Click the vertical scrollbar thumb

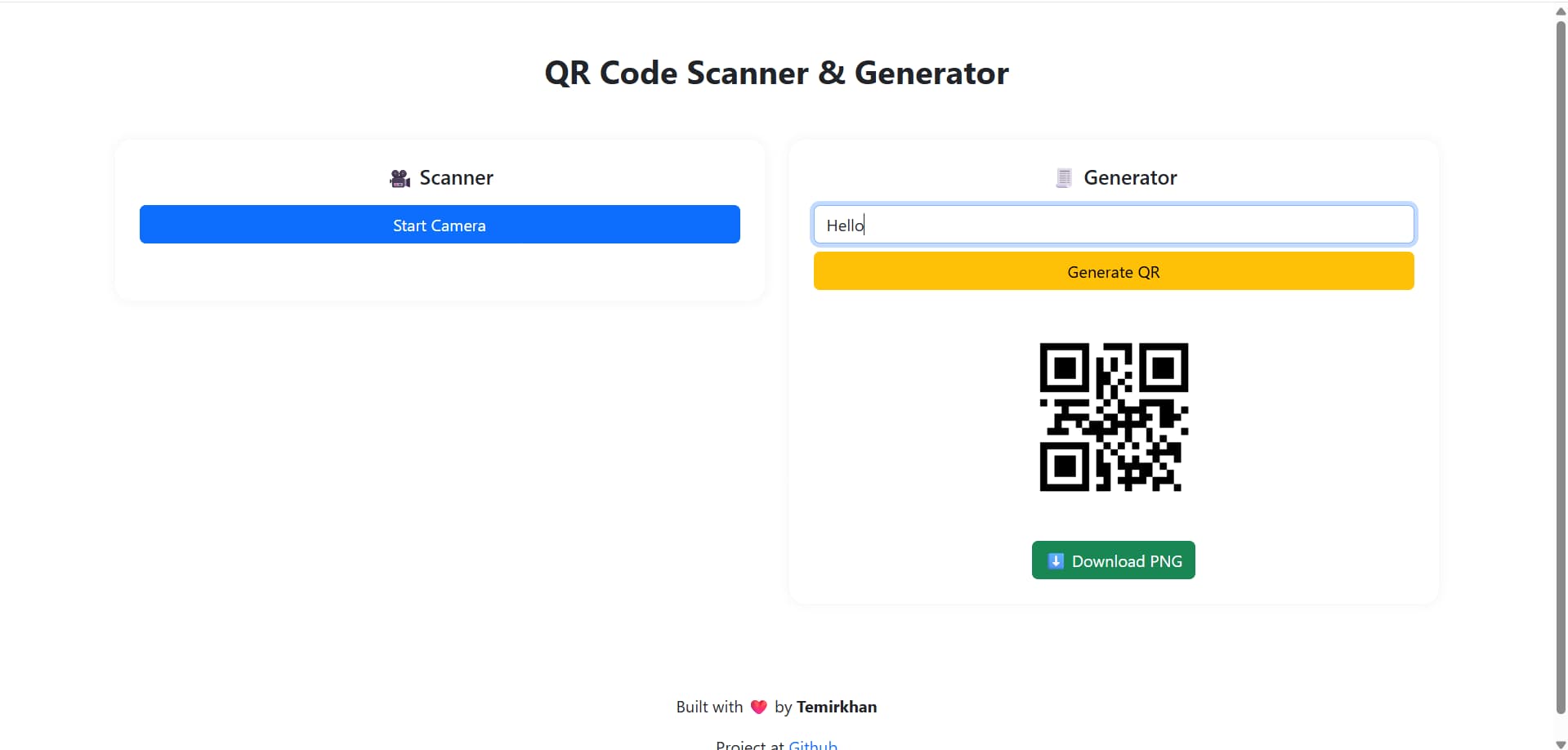(x=1560, y=368)
